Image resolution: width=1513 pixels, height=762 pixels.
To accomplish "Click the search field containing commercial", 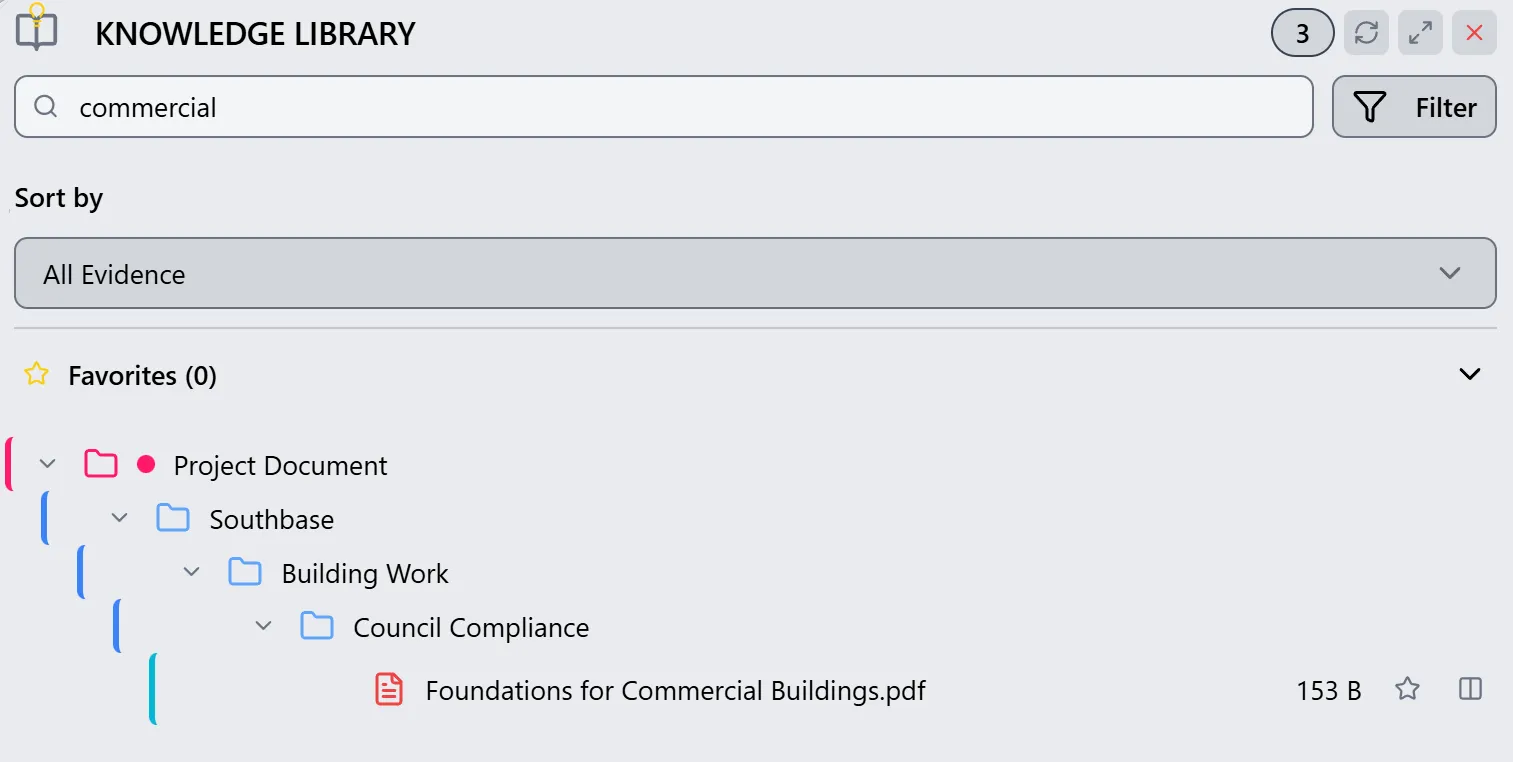I will [x=663, y=107].
